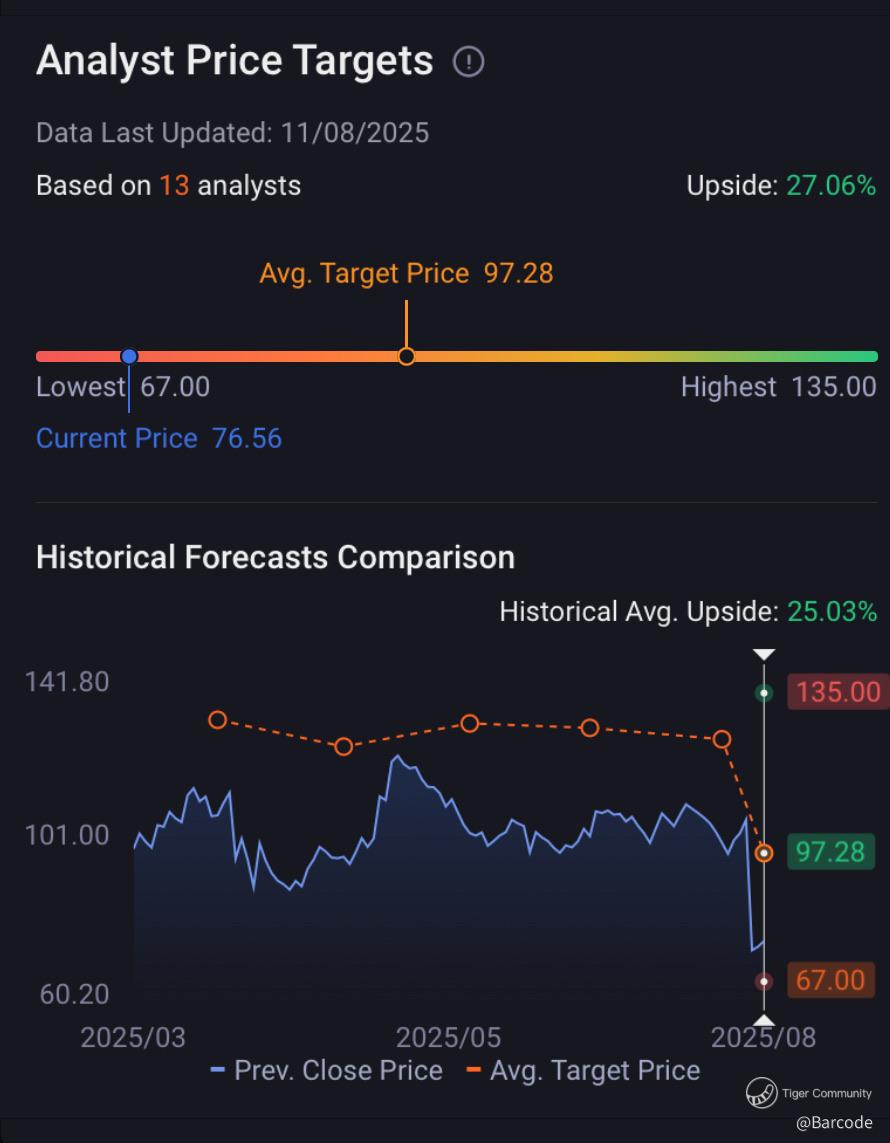
Task: Select the fifth orange target price data point
Action: point(722,739)
